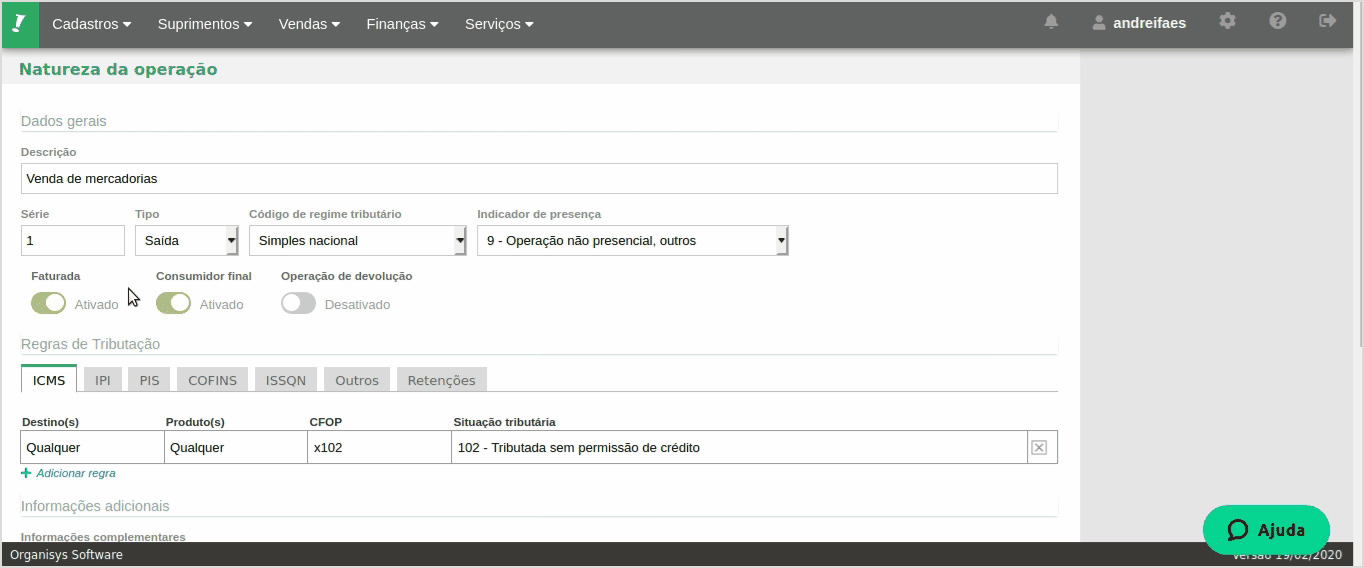The image size is (1364, 568).
Task: Click the Série input field
Action: coord(73,241)
